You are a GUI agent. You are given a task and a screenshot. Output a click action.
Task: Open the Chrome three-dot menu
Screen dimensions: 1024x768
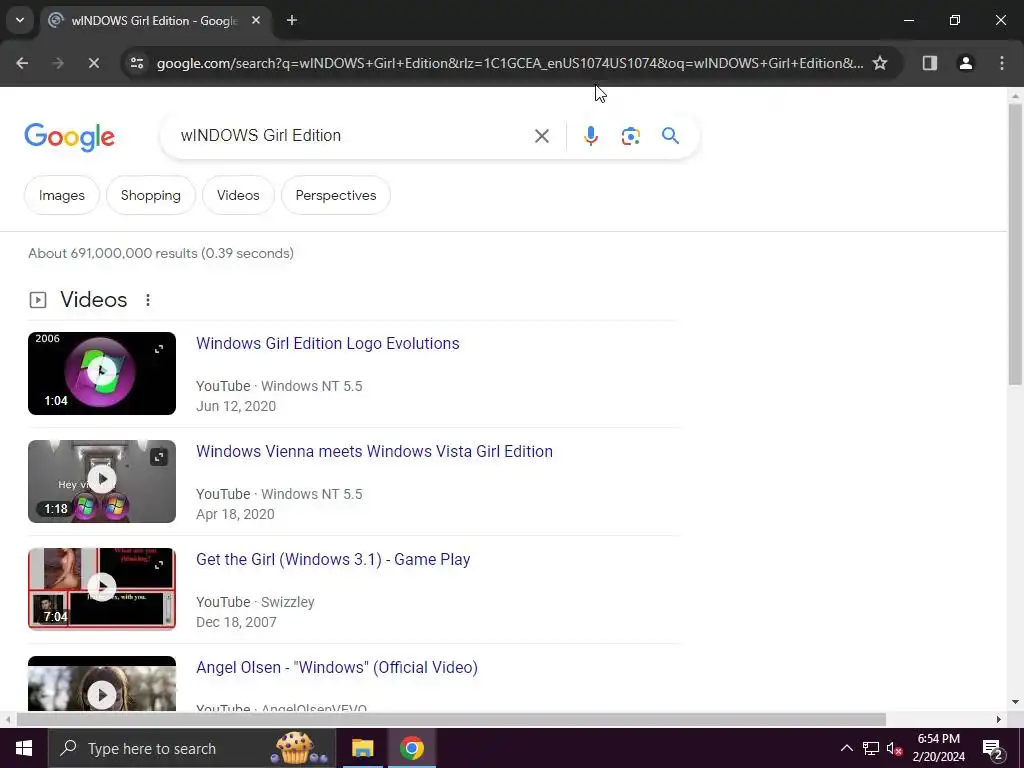[1002, 63]
